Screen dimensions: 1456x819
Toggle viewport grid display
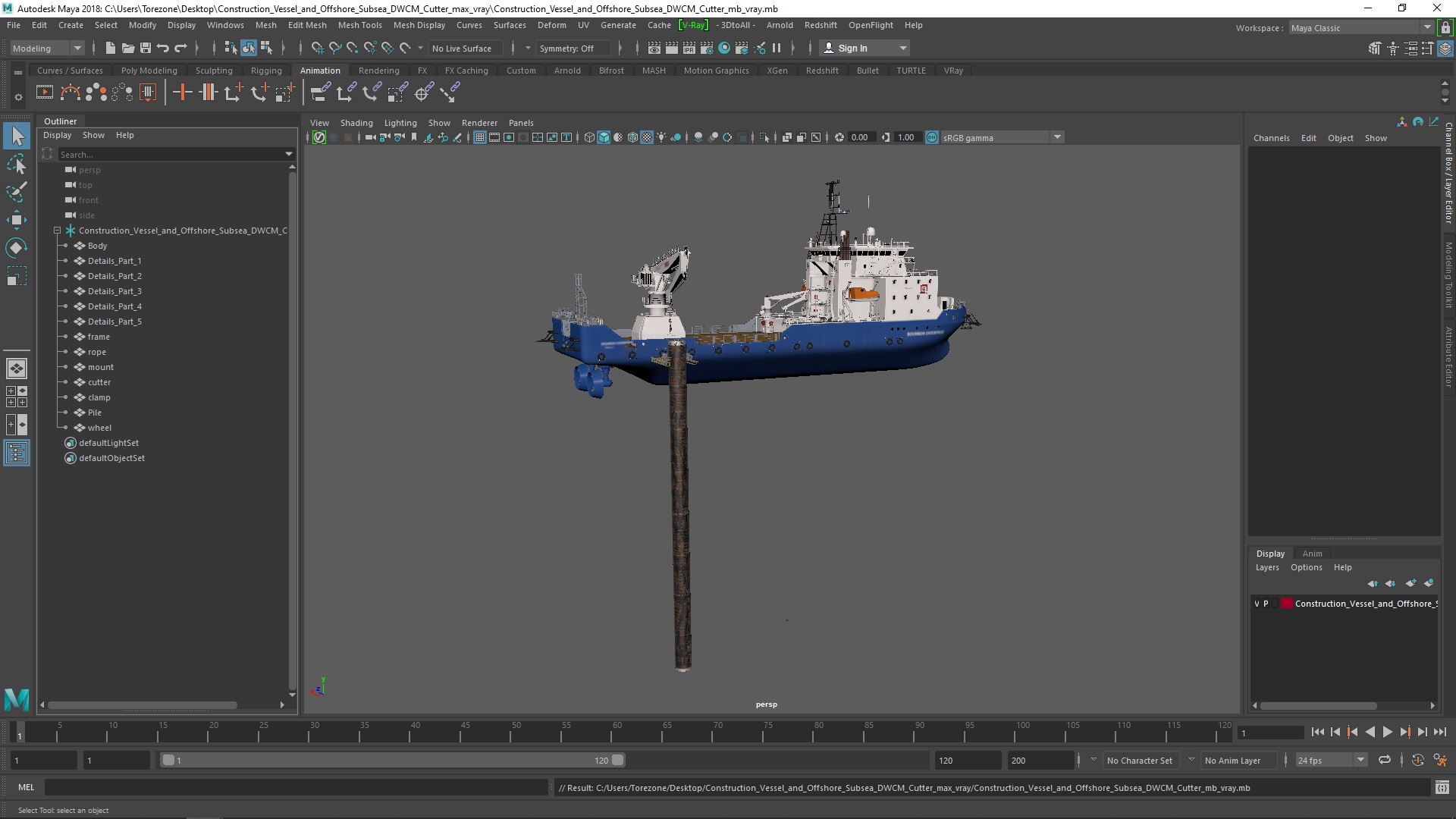click(x=480, y=137)
